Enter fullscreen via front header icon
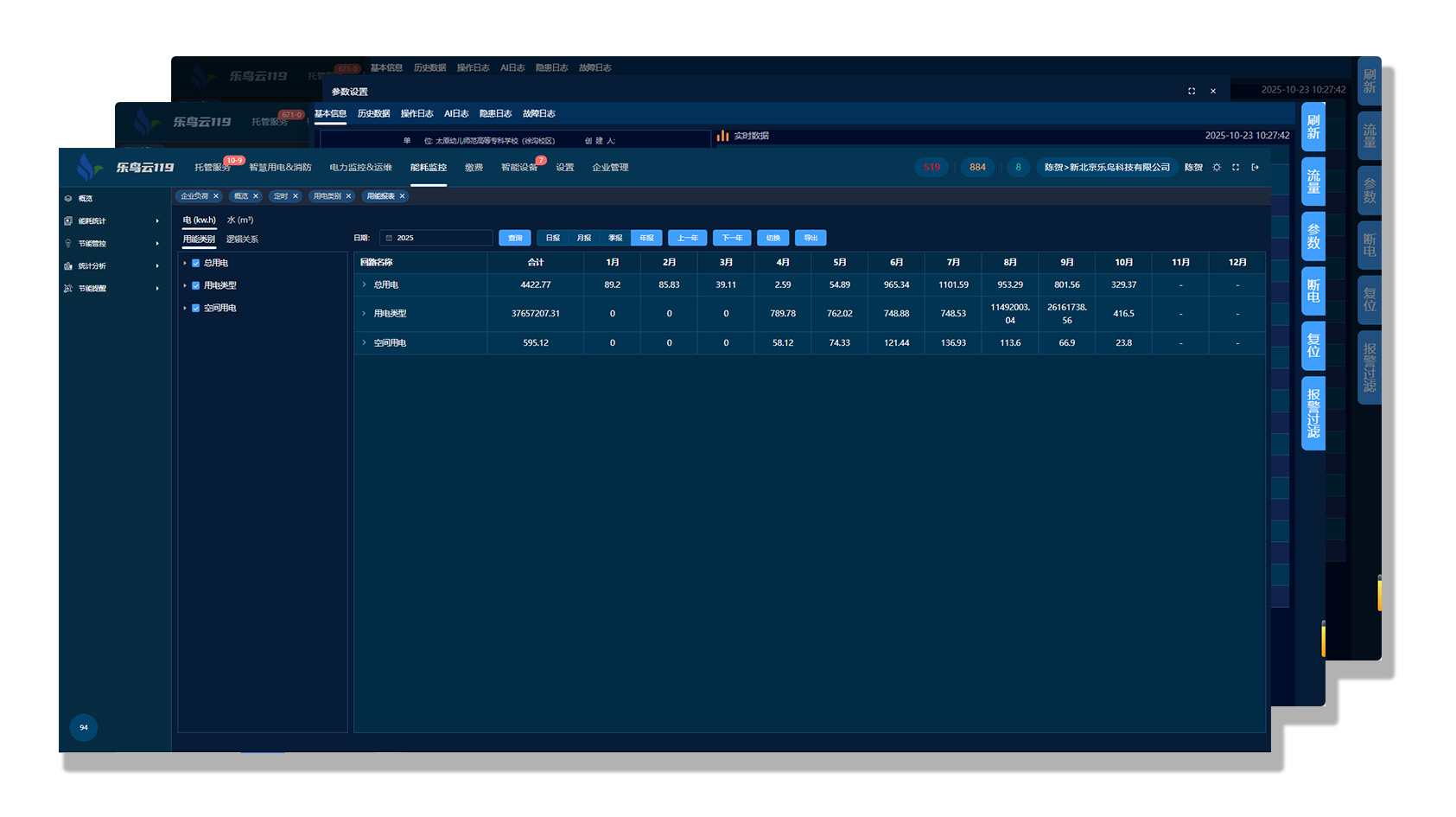Viewport: 1456px width, 817px height. click(x=1236, y=168)
